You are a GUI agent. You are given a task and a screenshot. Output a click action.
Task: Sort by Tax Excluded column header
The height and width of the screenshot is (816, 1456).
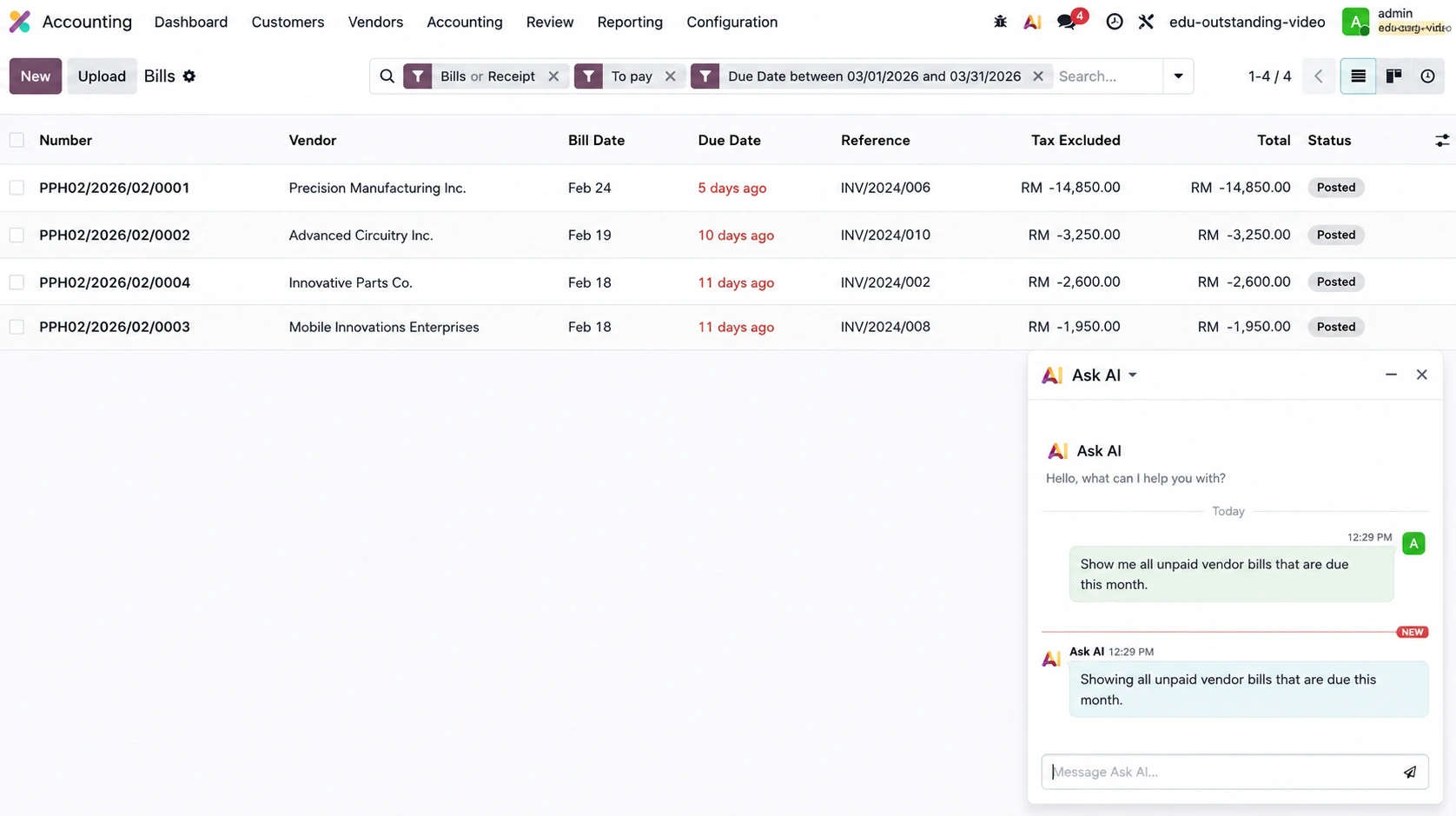coord(1075,140)
